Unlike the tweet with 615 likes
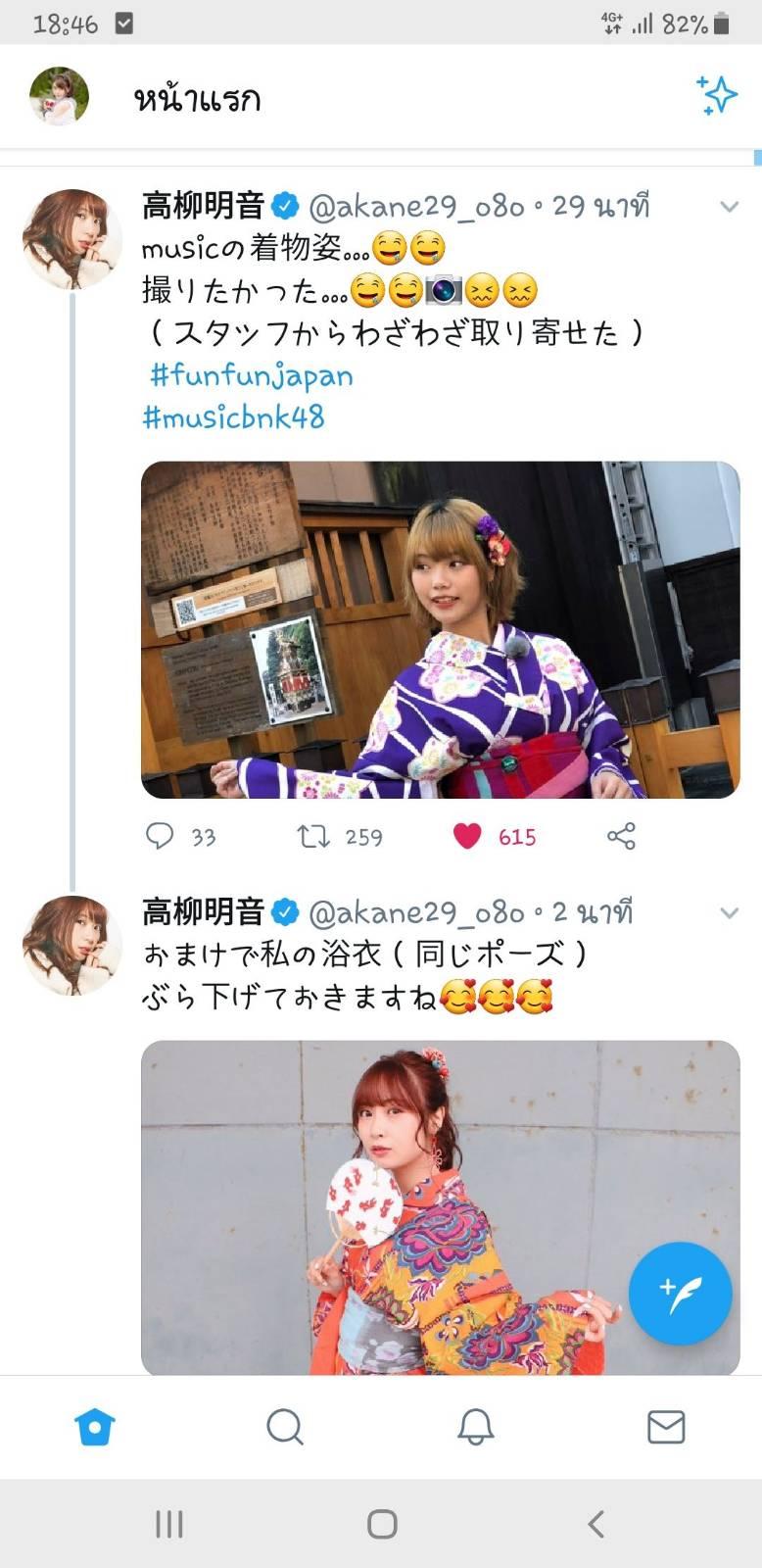Image resolution: width=762 pixels, height=1568 pixels. click(x=467, y=836)
